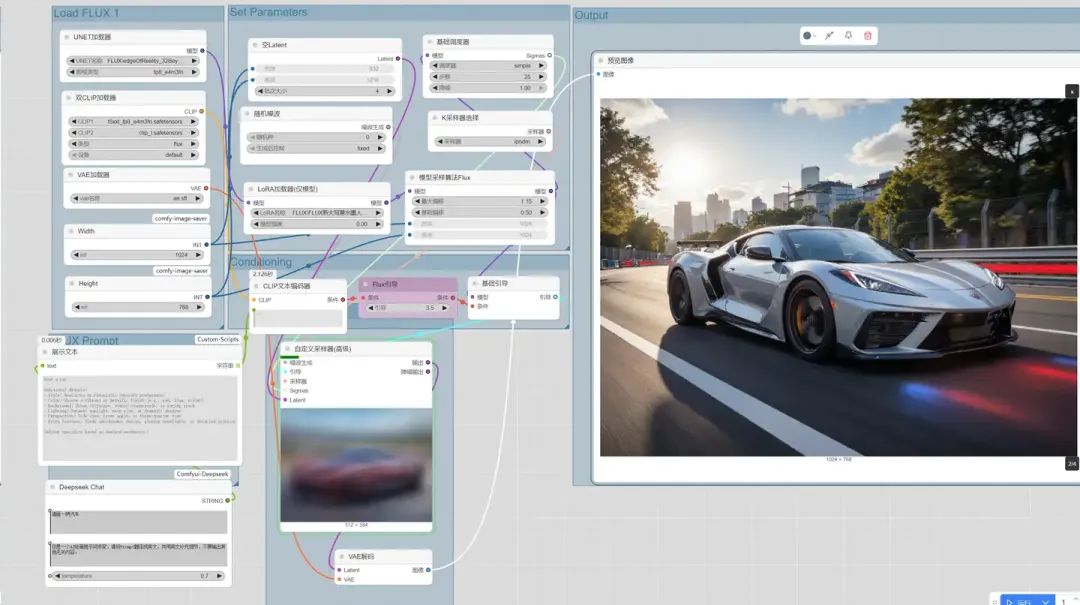The image size is (1080, 605).
Task: Increase the Width int value 1024
Action: [198, 255]
